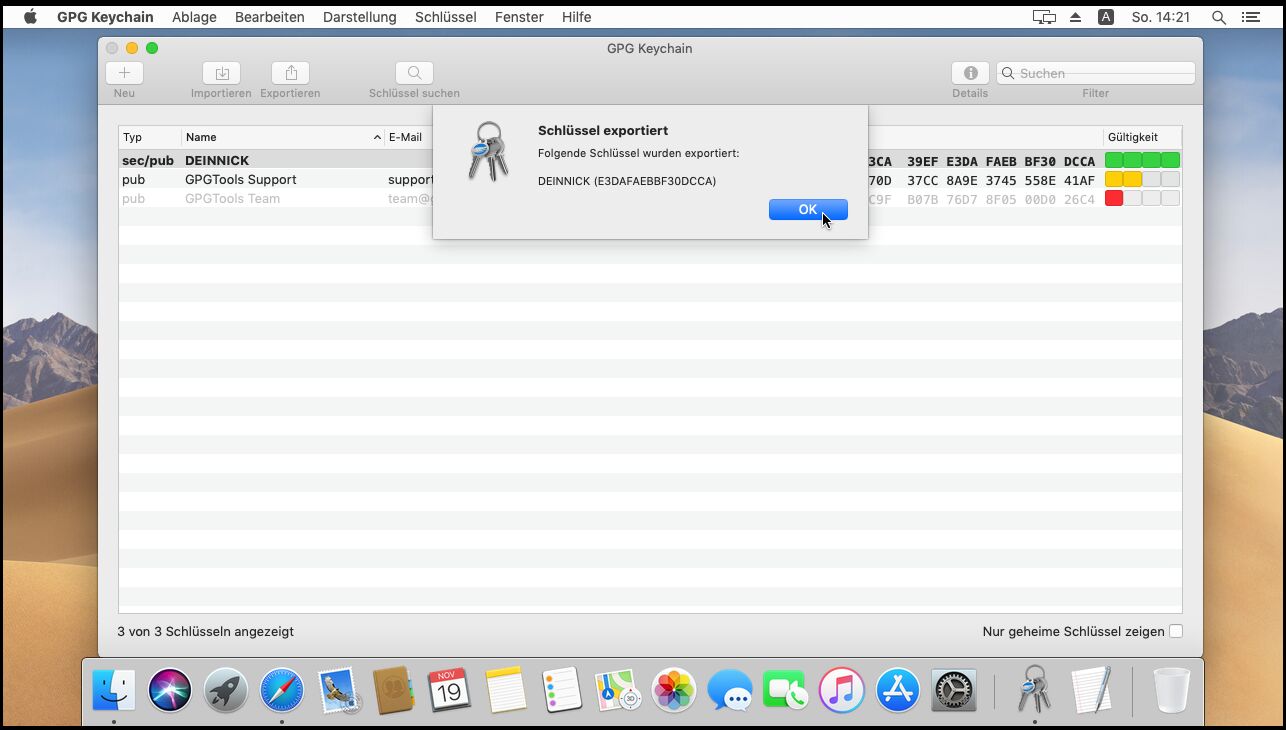Click the Exportieren toolbar icon
1286x730 pixels.
click(x=290, y=73)
